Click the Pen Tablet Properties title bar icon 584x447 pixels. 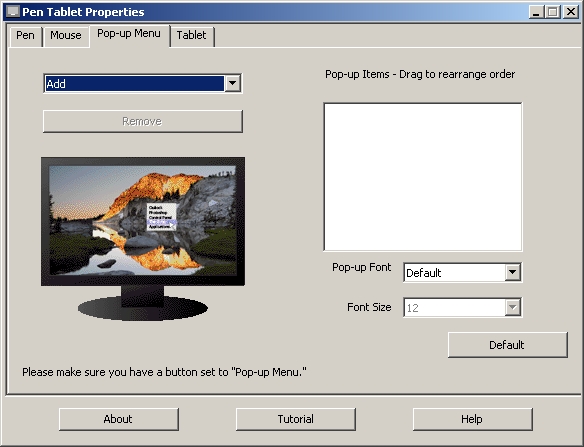(x=13, y=12)
